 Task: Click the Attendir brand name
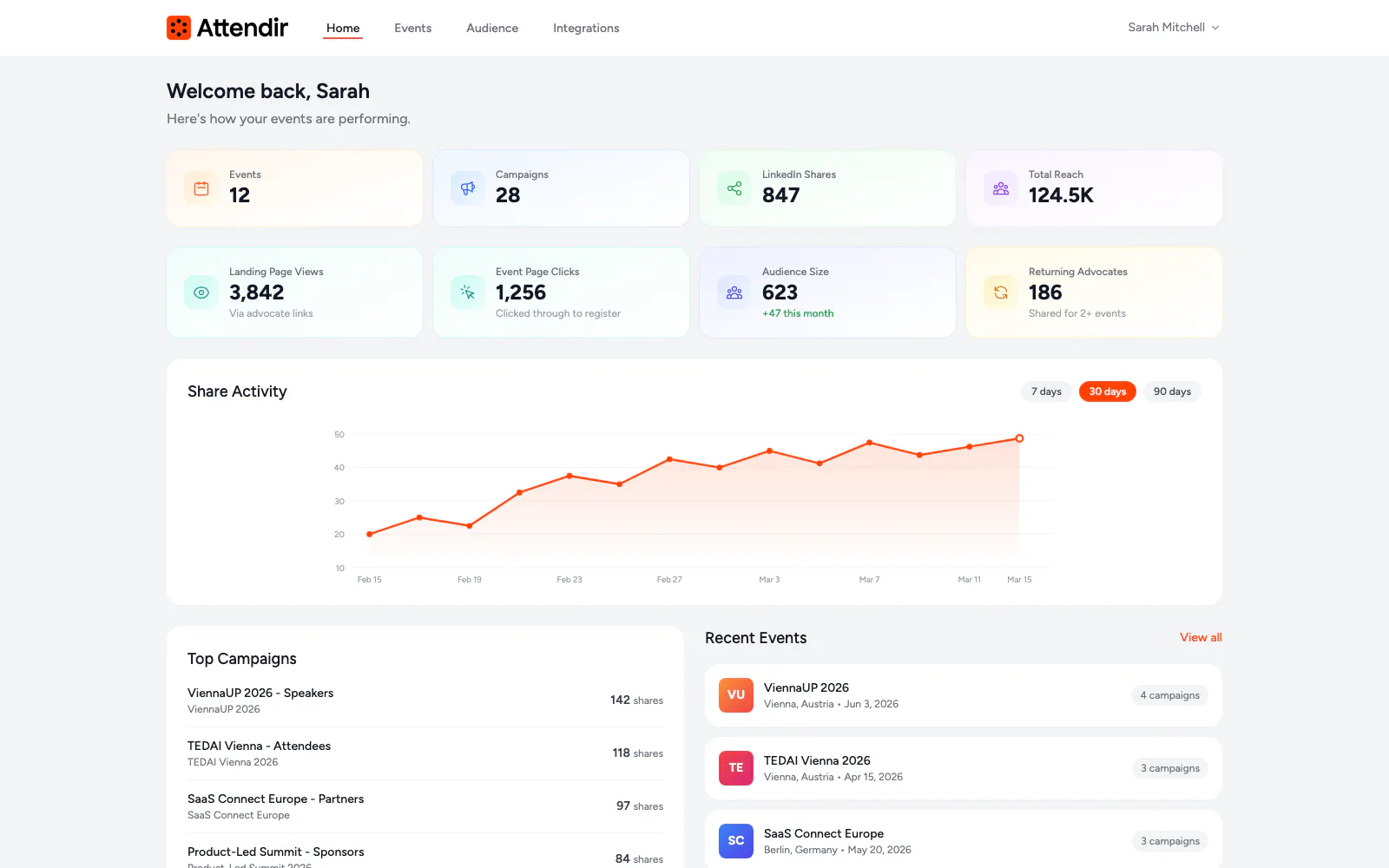pyautogui.click(x=242, y=28)
